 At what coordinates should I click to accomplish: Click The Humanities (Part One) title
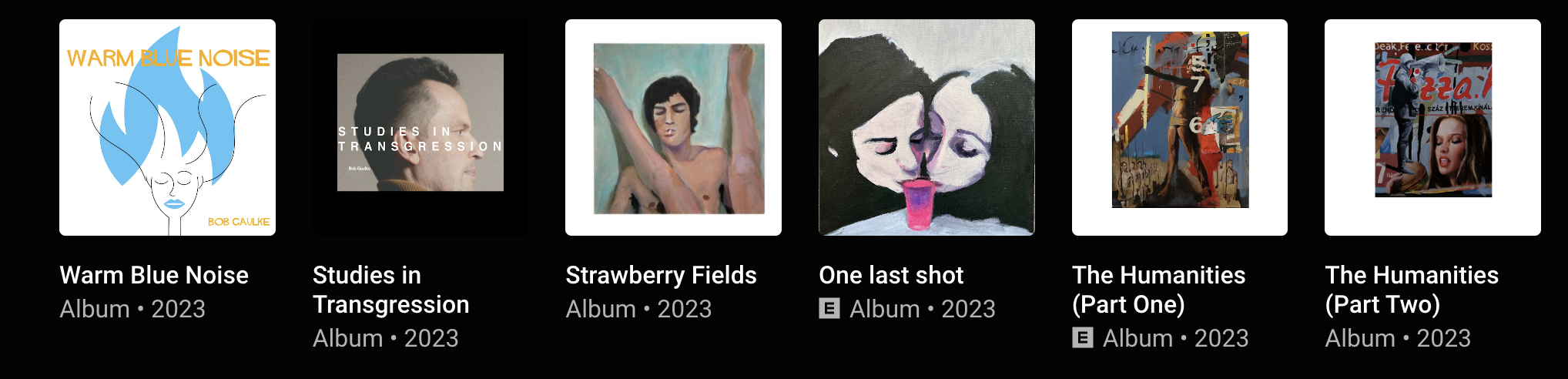1158,290
